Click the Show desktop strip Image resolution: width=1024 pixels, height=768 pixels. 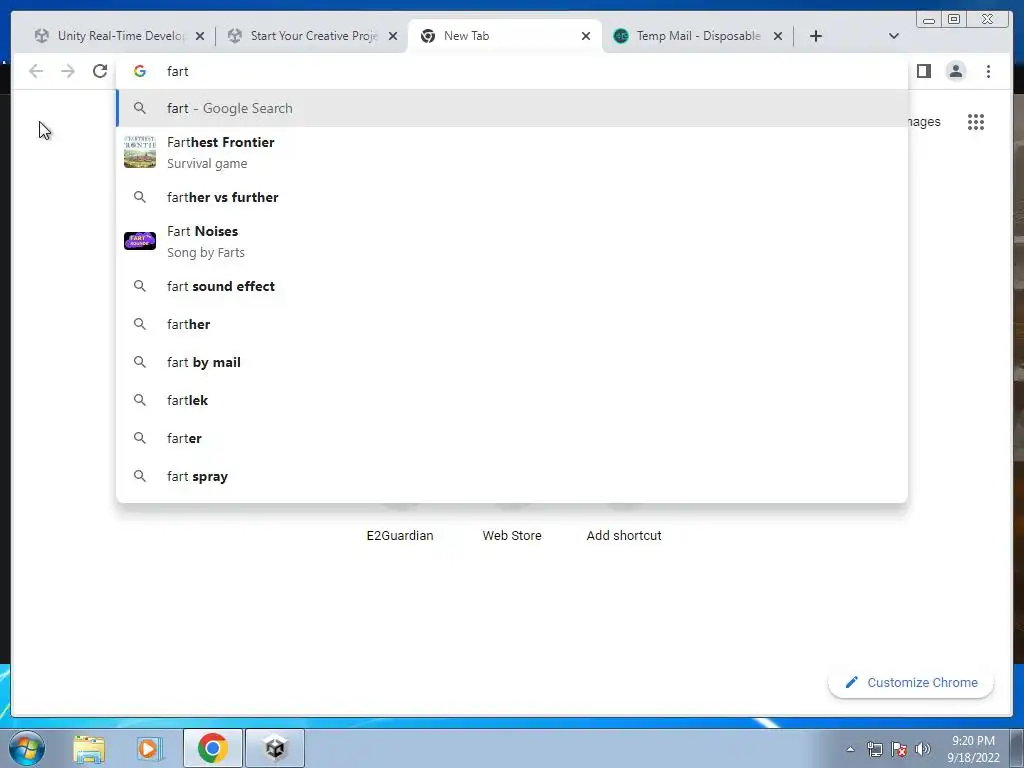tap(1017, 748)
